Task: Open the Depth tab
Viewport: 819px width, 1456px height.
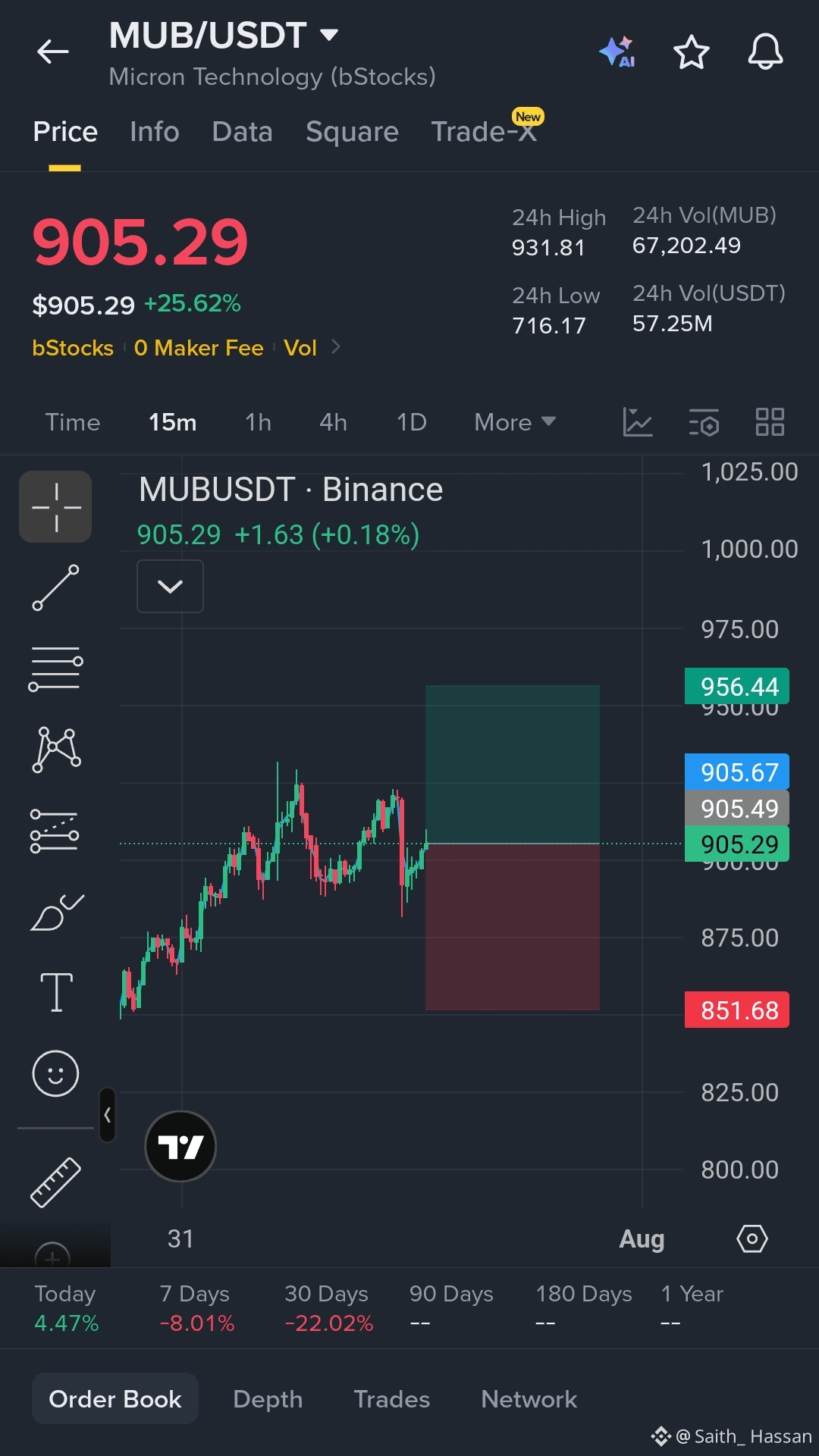Action: pyautogui.click(x=268, y=1399)
